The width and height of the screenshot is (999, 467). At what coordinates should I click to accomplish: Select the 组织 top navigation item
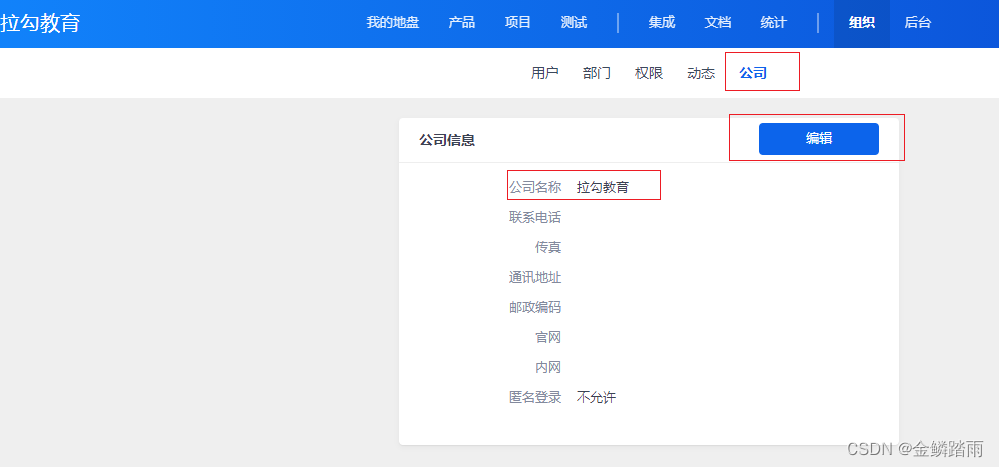click(x=861, y=23)
